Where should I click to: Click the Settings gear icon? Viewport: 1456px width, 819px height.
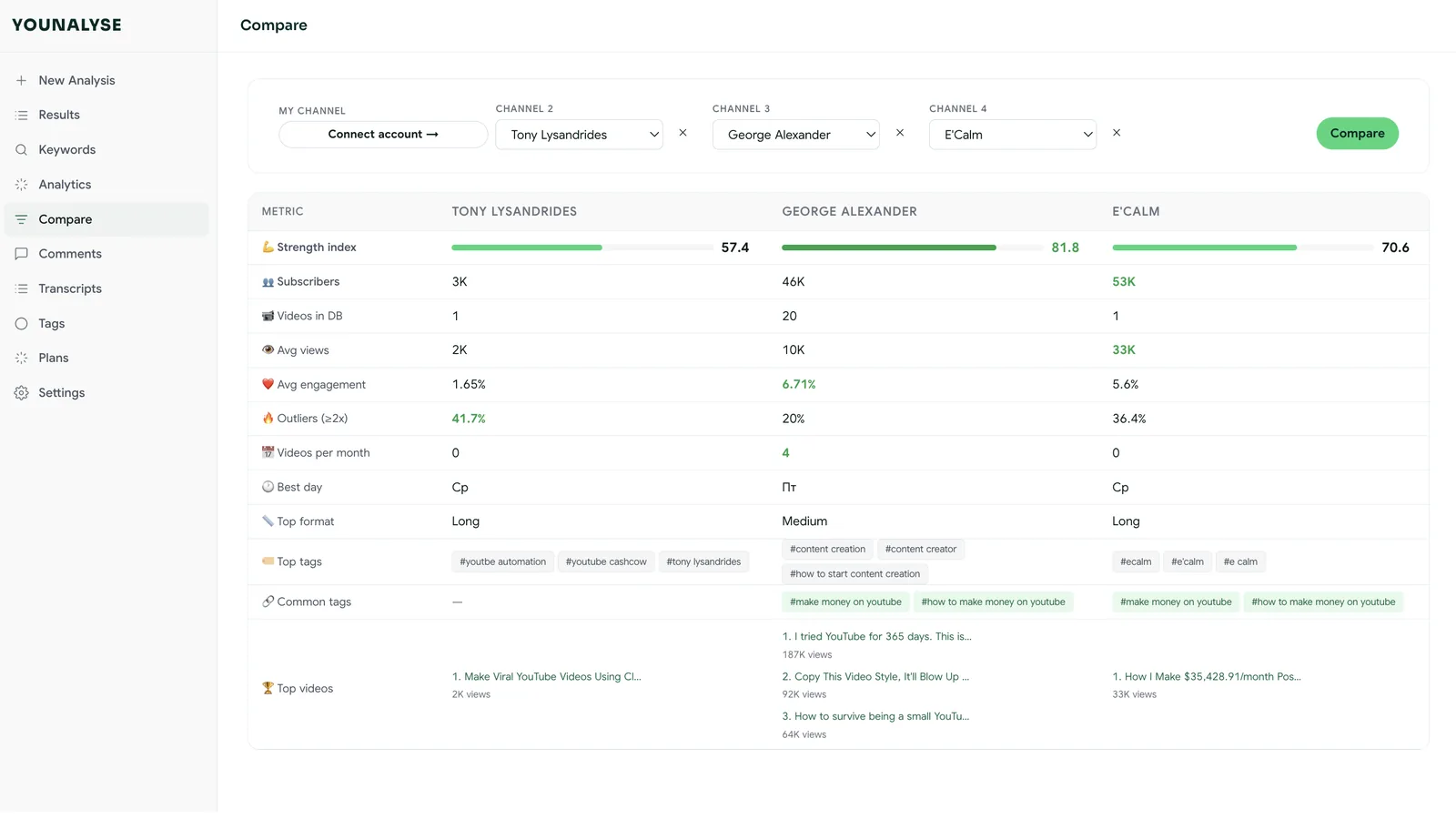pos(21,392)
